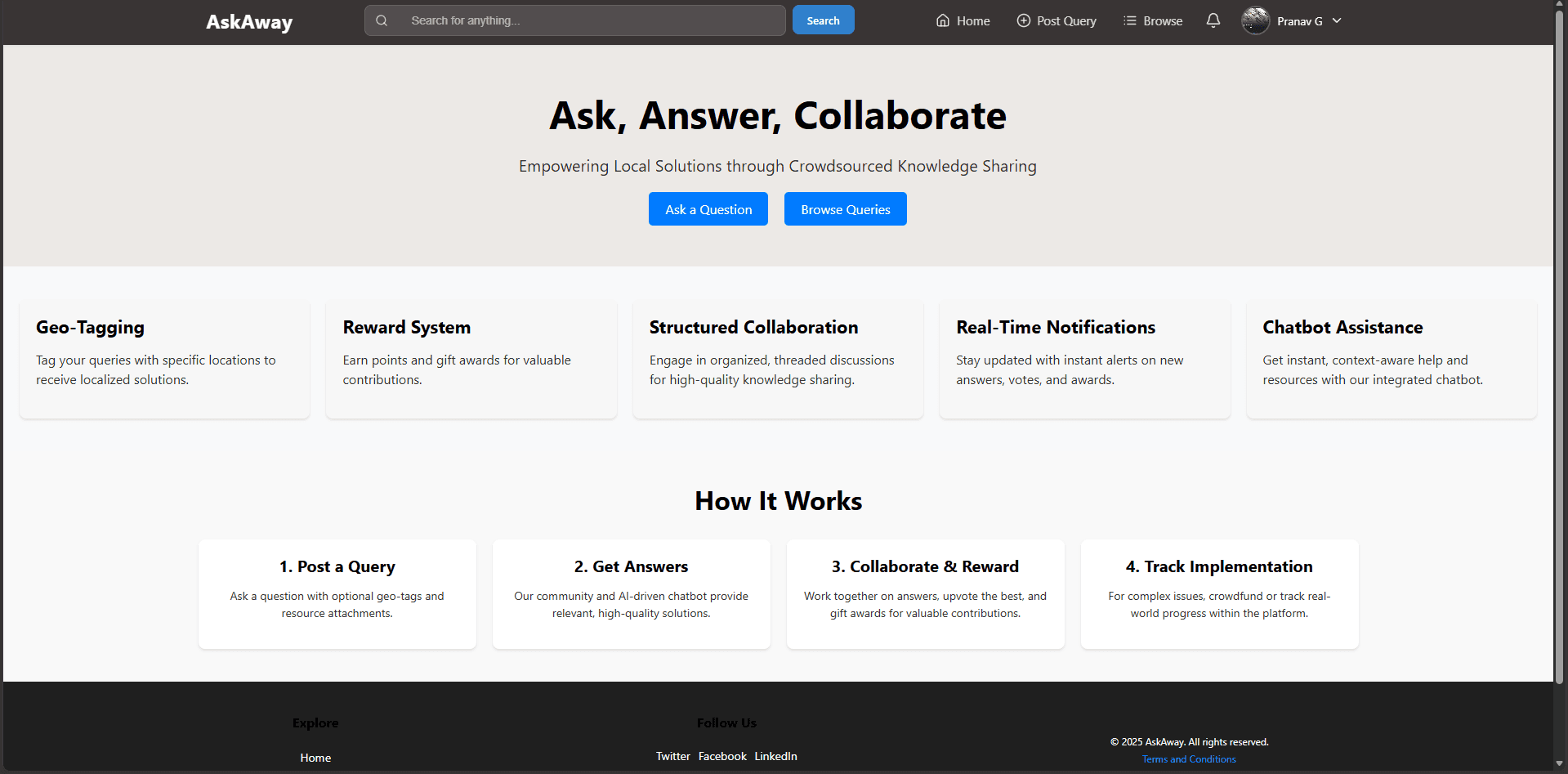Open the LinkedIn footer link
This screenshot has width=1568, height=774.
coord(775,756)
